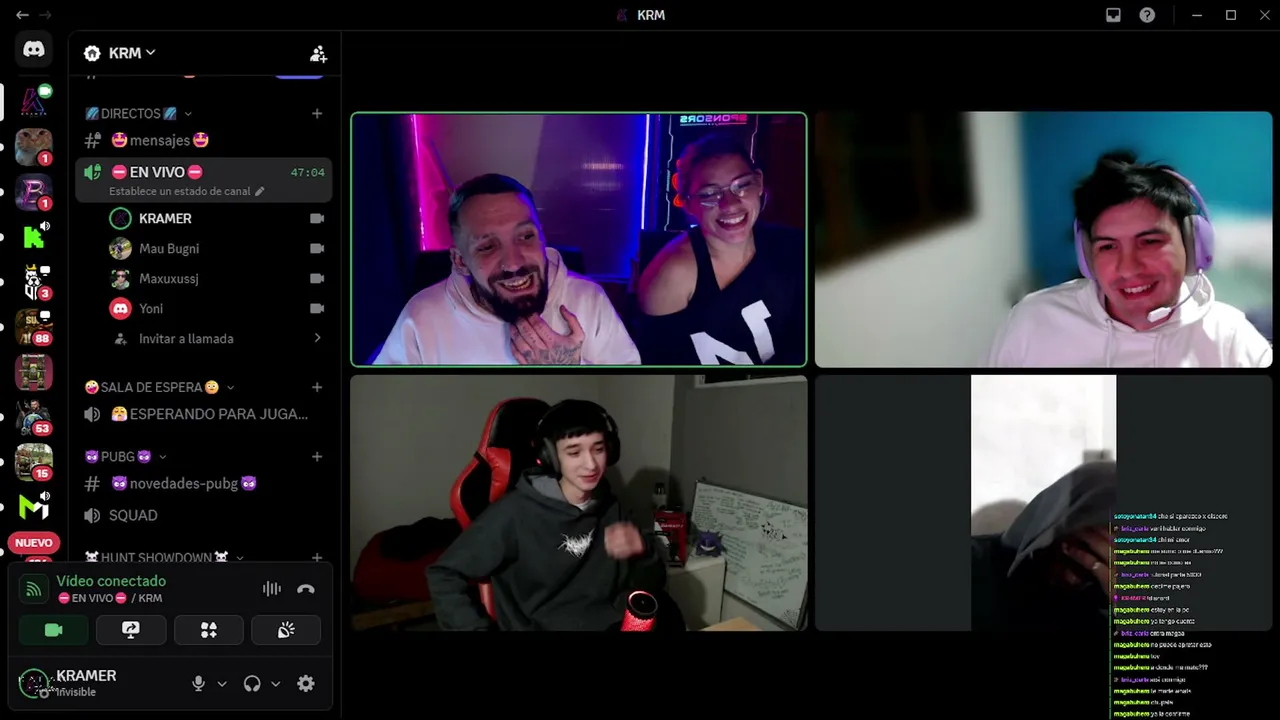Open the crowned ball server with 3 notifications
1280x720 pixels.
(34, 282)
